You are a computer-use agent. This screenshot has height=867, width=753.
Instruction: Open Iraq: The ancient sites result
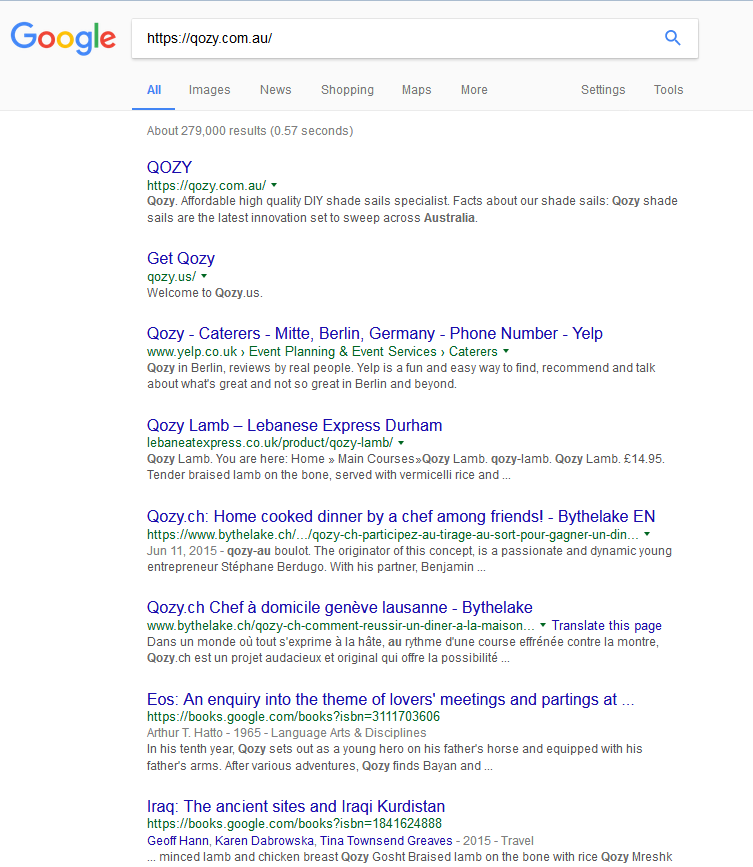[296, 806]
